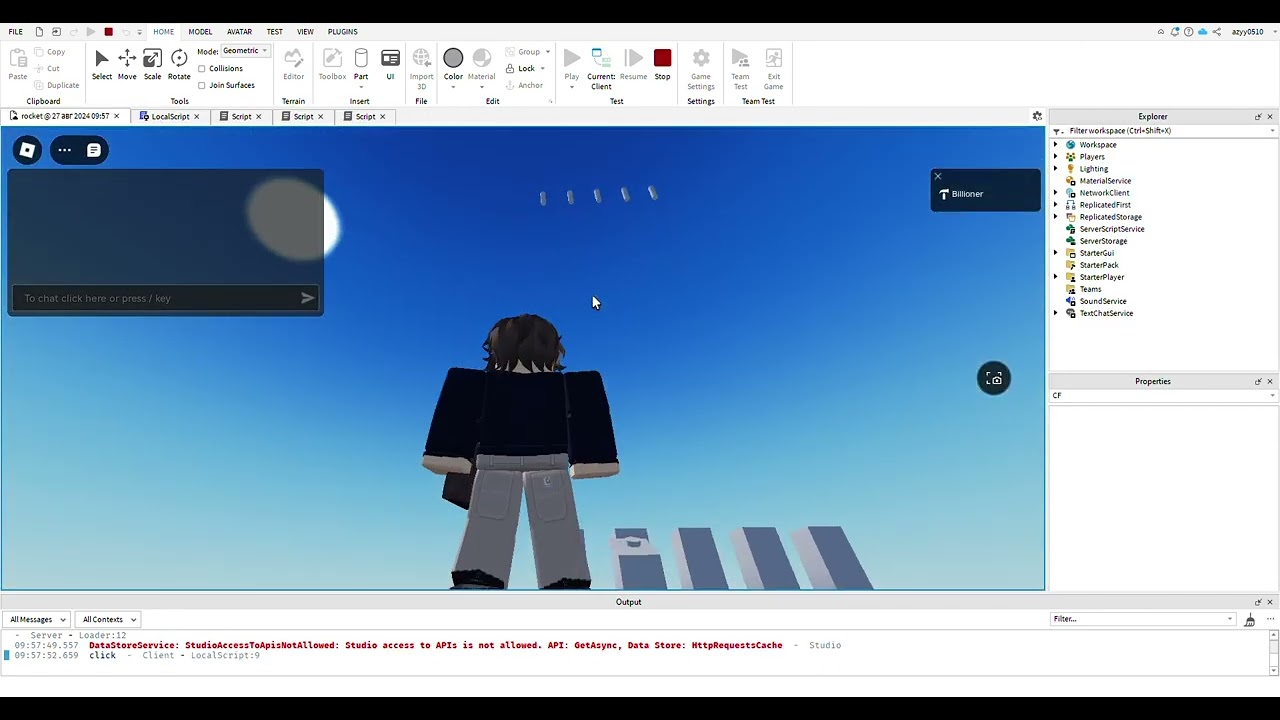The width and height of the screenshot is (1280, 720).
Task: Toggle the Join Surfaces checkbox
Action: click(202, 86)
